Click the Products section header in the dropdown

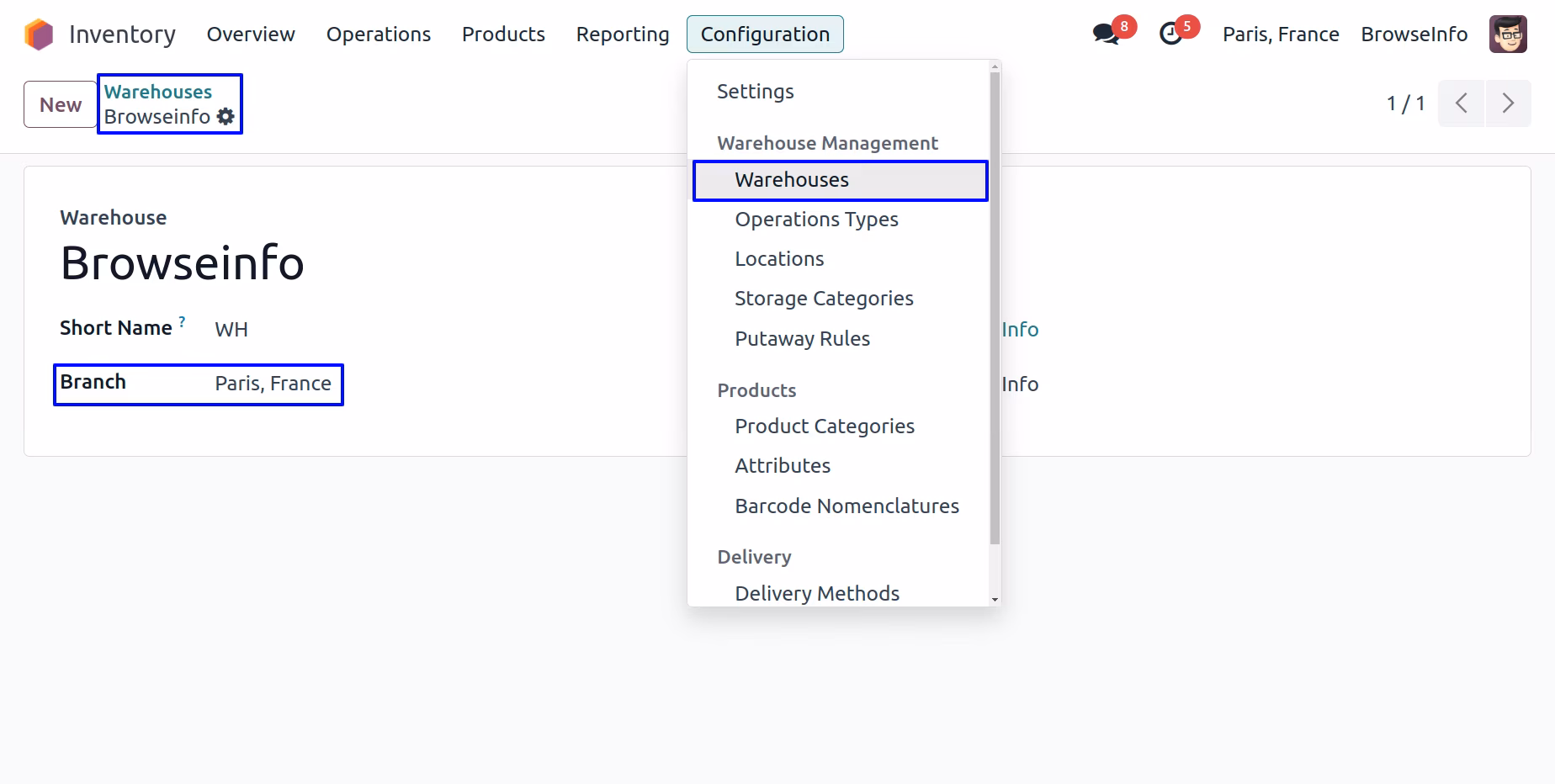[x=756, y=391]
